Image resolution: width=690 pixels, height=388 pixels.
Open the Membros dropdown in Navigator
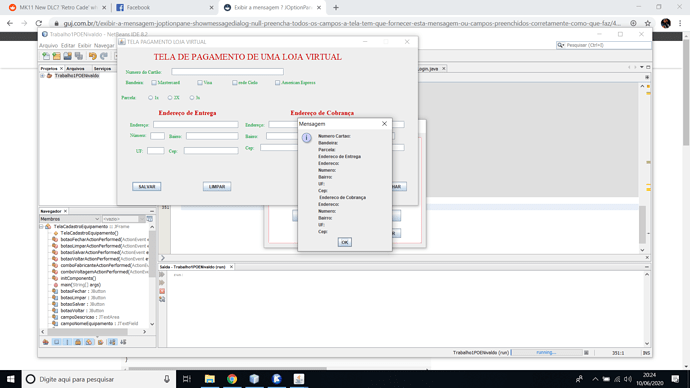tap(70, 219)
